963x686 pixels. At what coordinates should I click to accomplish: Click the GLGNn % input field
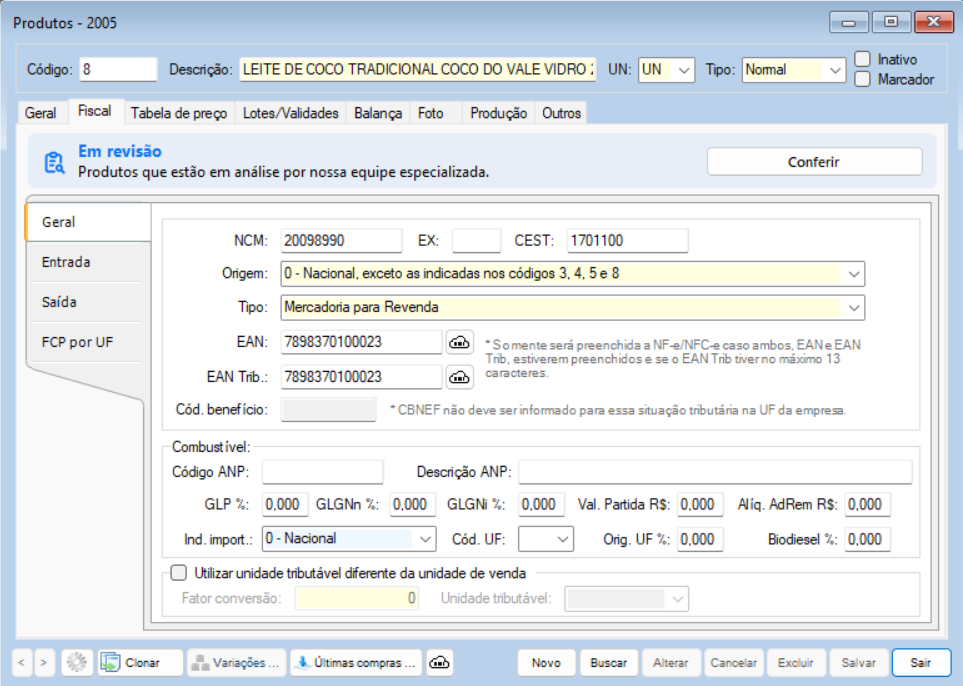pos(413,505)
